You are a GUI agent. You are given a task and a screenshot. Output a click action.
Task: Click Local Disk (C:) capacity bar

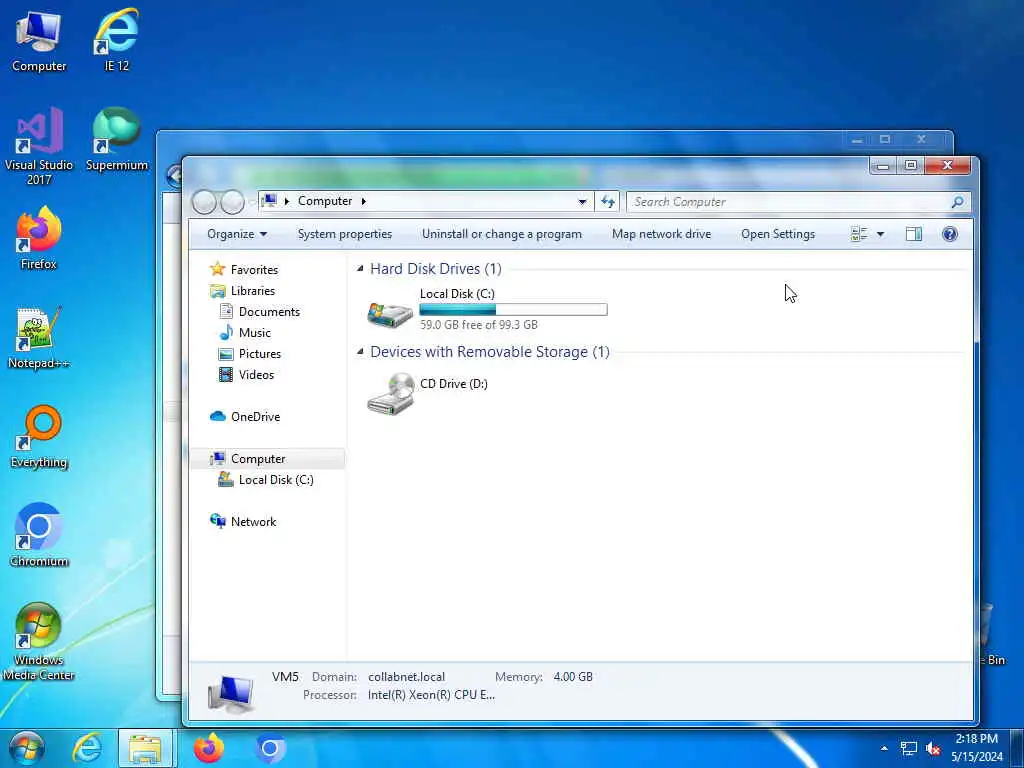click(x=513, y=310)
